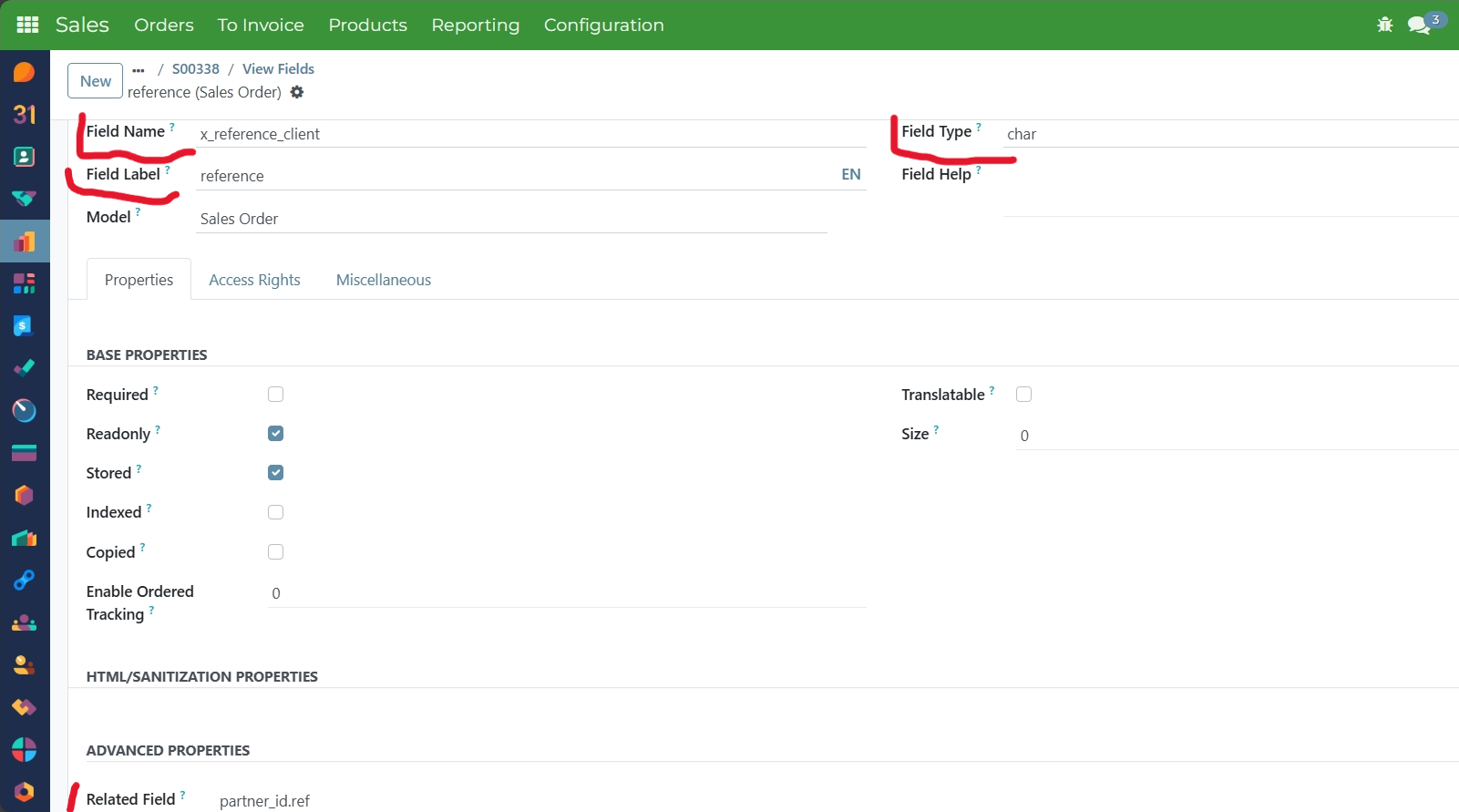The image size is (1459, 812).
Task: Open the multicolor pie circle sidebar icon
Action: click(x=25, y=749)
